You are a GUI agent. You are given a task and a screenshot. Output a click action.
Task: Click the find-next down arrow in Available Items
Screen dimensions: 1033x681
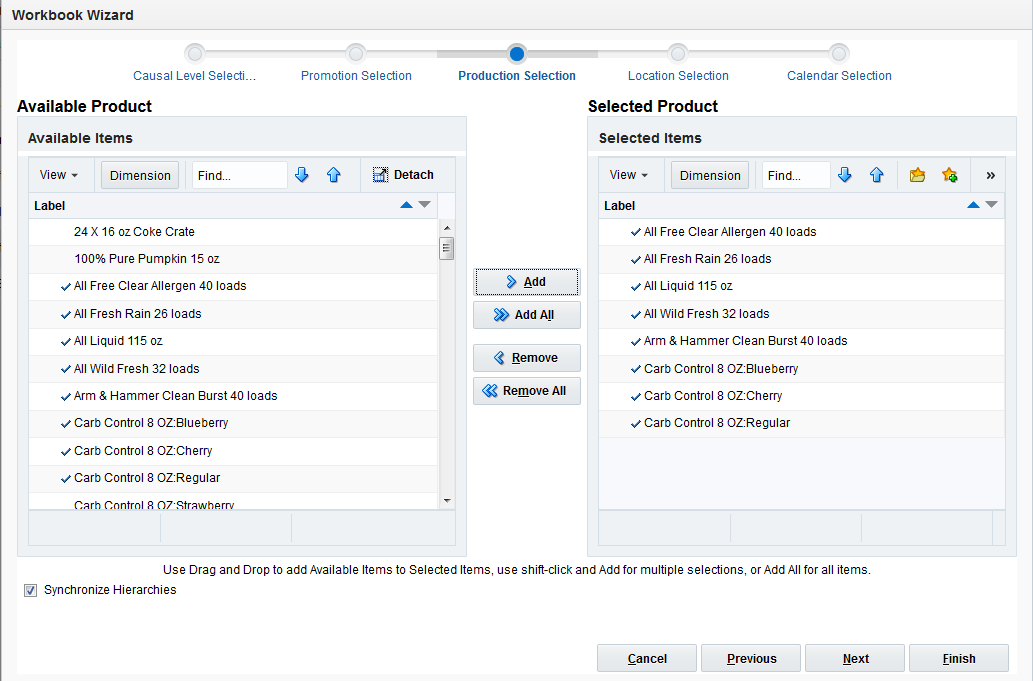[x=302, y=175]
